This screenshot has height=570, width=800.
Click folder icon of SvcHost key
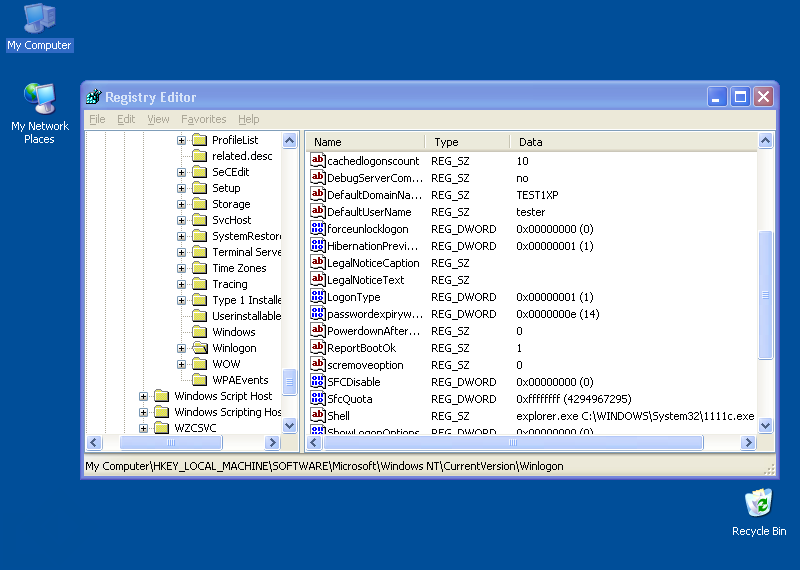pyautogui.click(x=199, y=220)
